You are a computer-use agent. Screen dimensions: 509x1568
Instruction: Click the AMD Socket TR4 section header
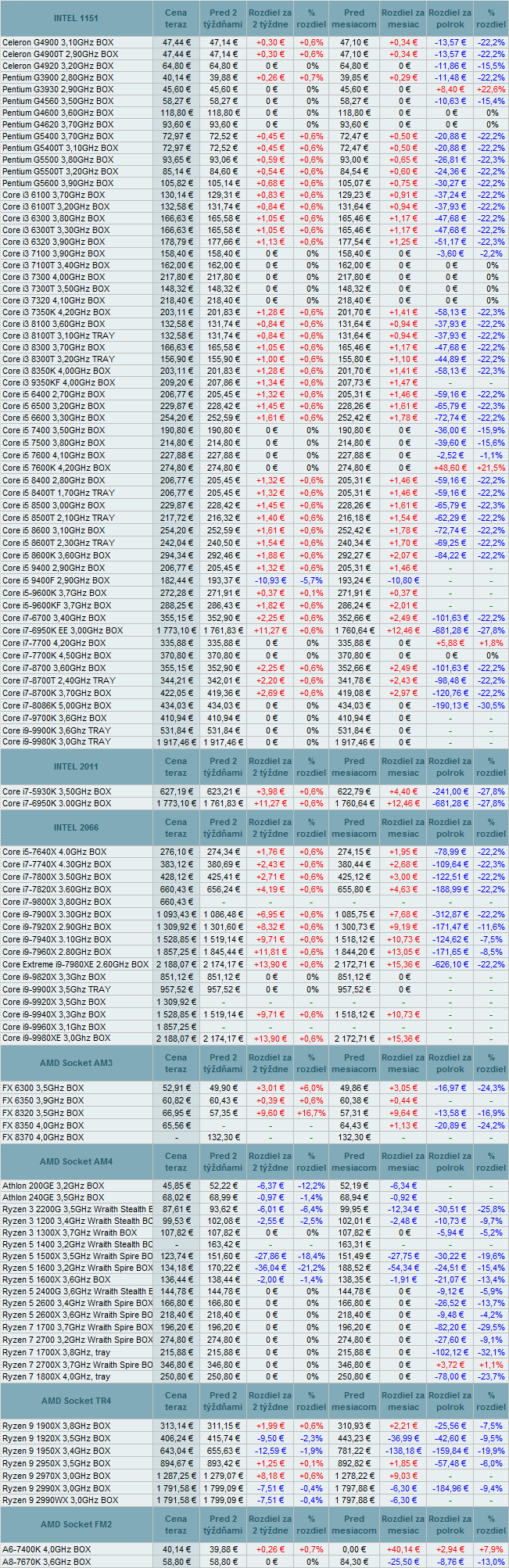tap(77, 1401)
